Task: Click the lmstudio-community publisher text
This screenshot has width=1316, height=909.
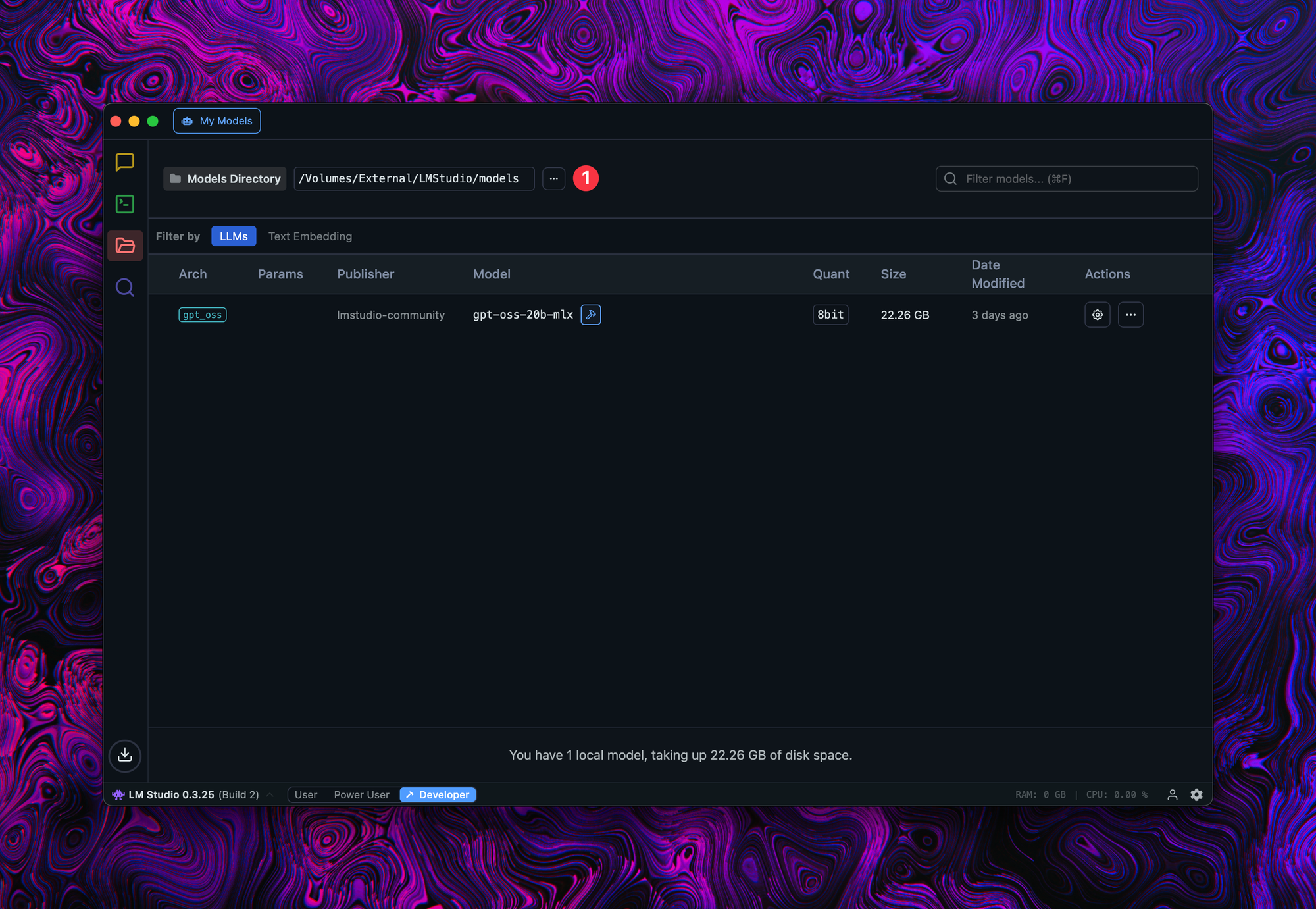Action: tap(391, 315)
